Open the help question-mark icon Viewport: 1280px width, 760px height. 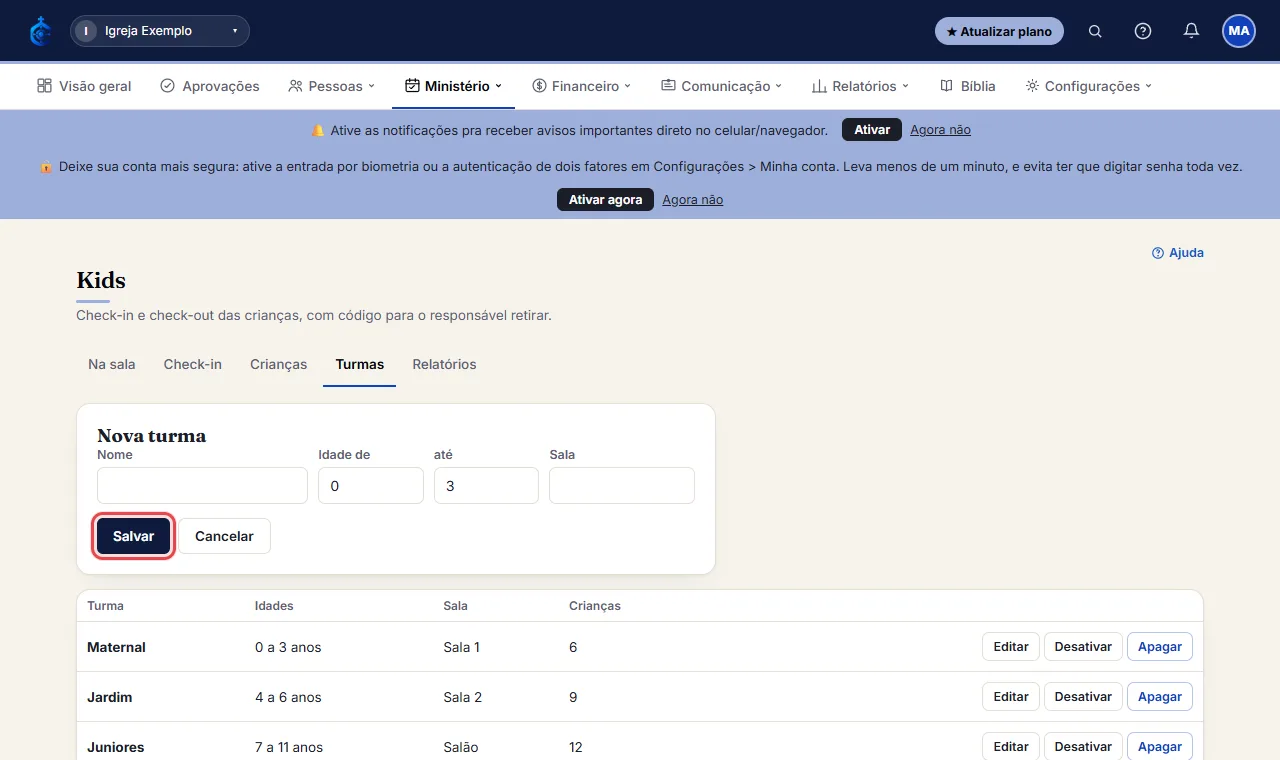(x=1143, y=31)
